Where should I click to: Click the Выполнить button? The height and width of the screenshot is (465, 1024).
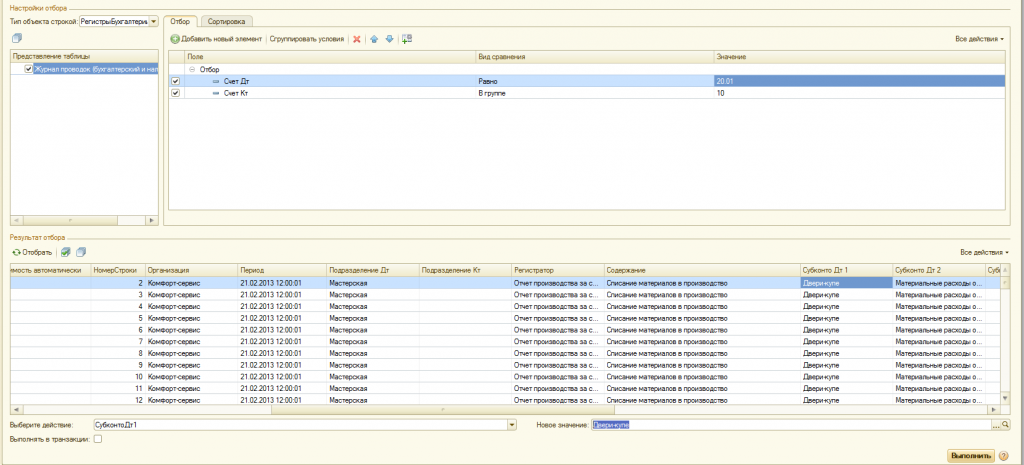970,456
